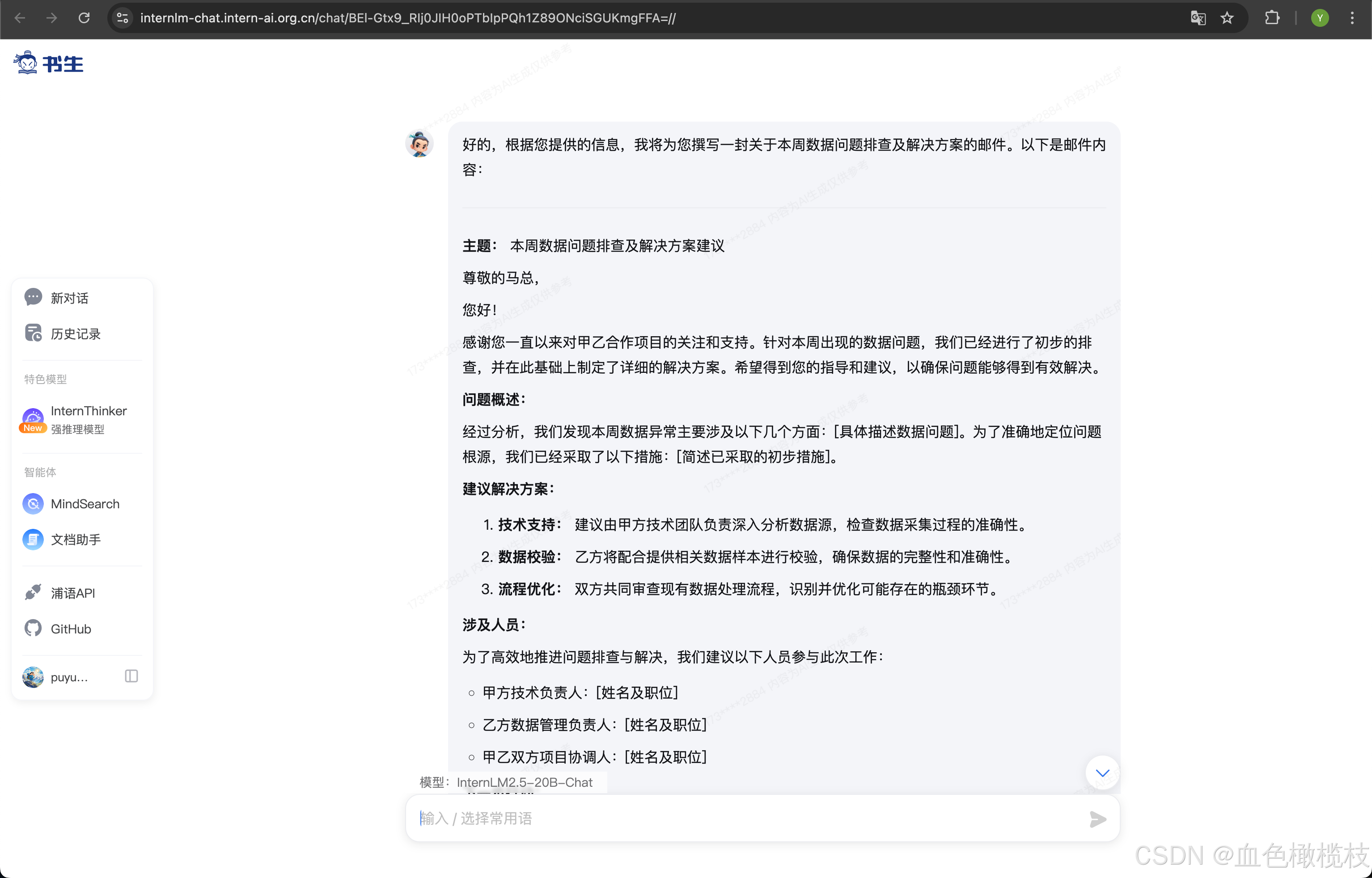Open the MindSearch agent

point(85,503)
